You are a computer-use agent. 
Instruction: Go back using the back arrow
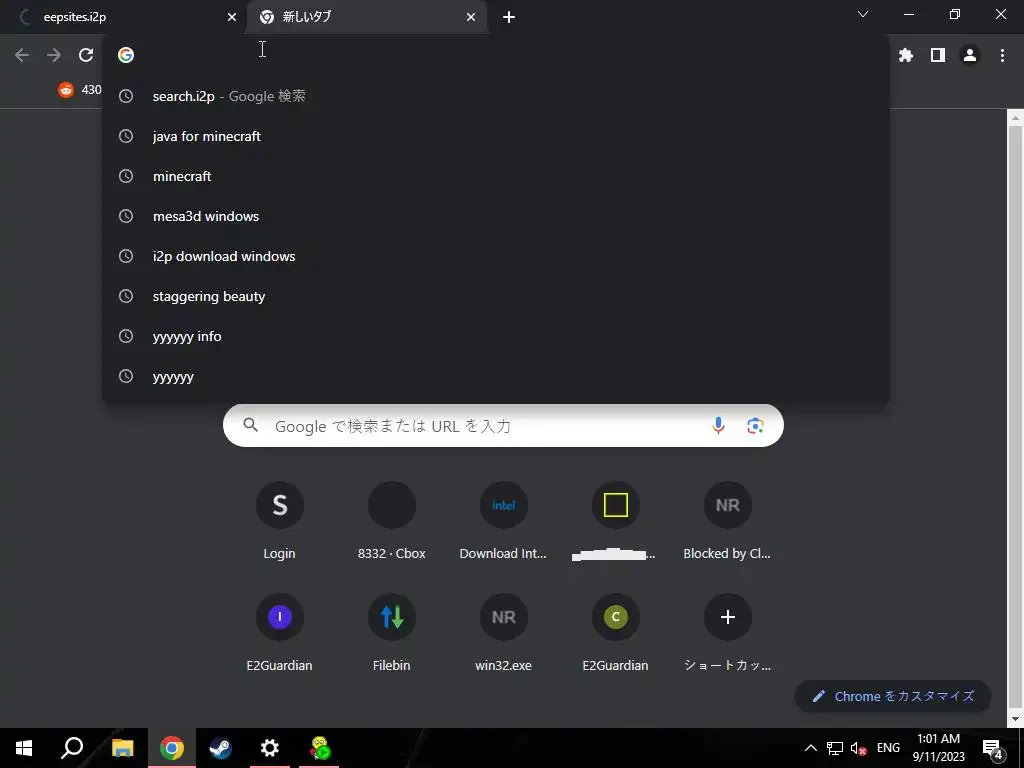point(22,55)
